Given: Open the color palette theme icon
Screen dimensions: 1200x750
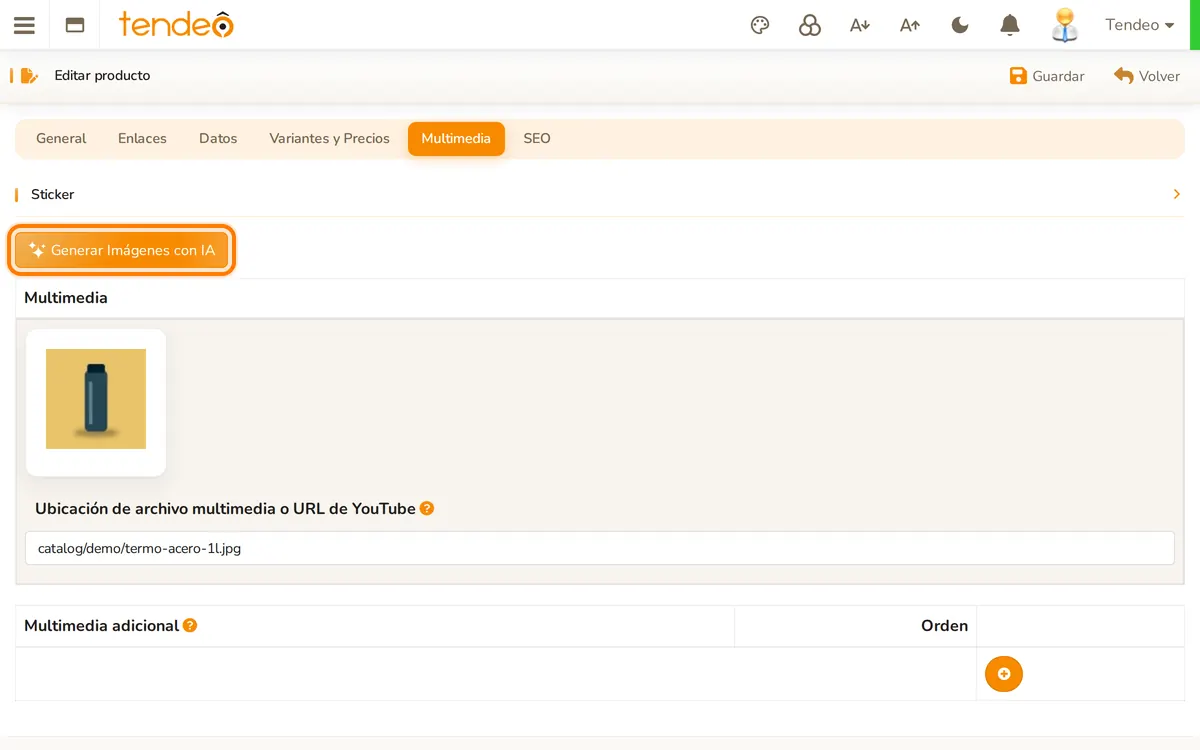Looking at the screenshot, I should pyautogui.click(x=760, y=25).
